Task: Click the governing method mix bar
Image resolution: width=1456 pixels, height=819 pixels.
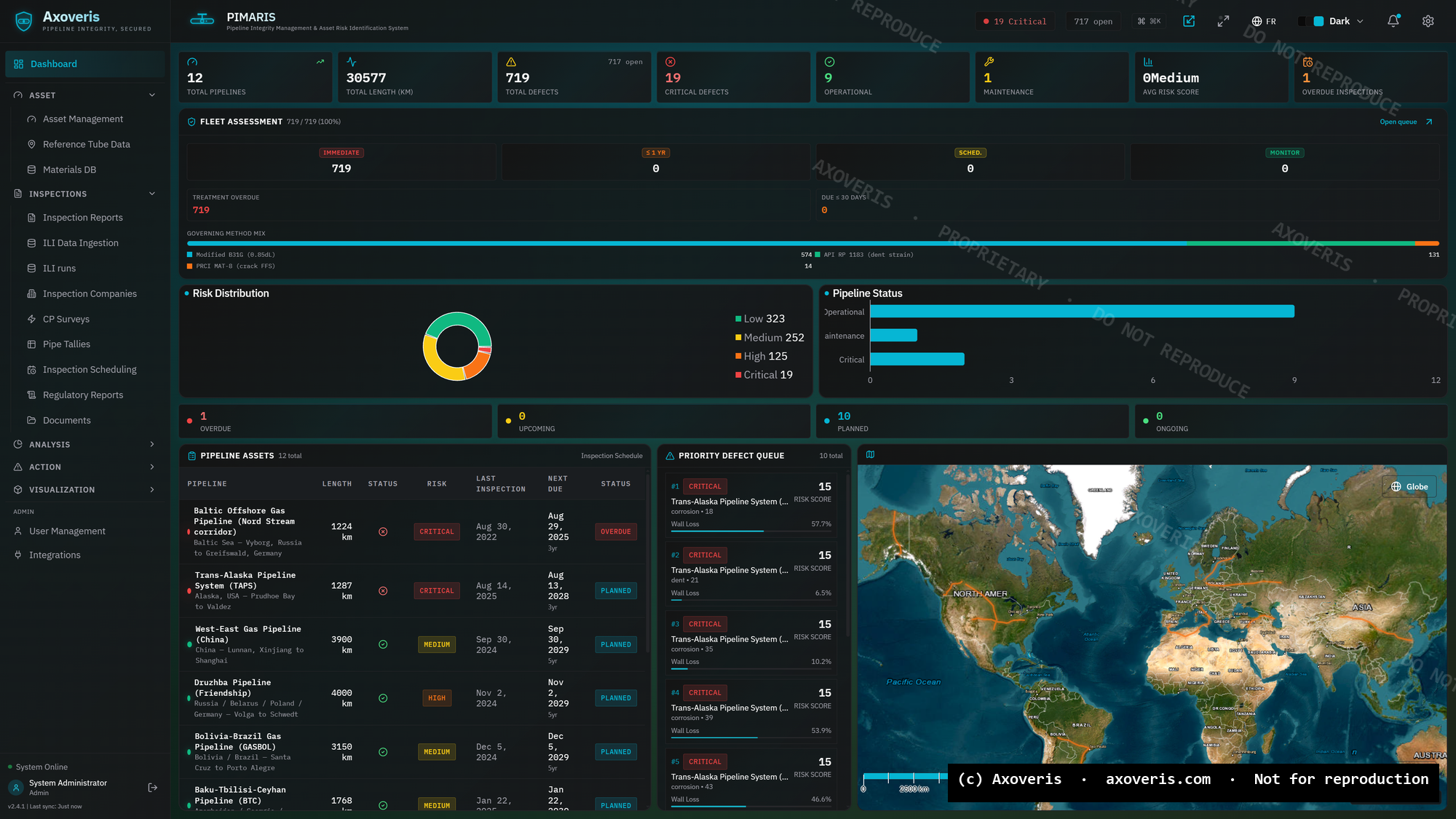Action: [x=813, y=243]
